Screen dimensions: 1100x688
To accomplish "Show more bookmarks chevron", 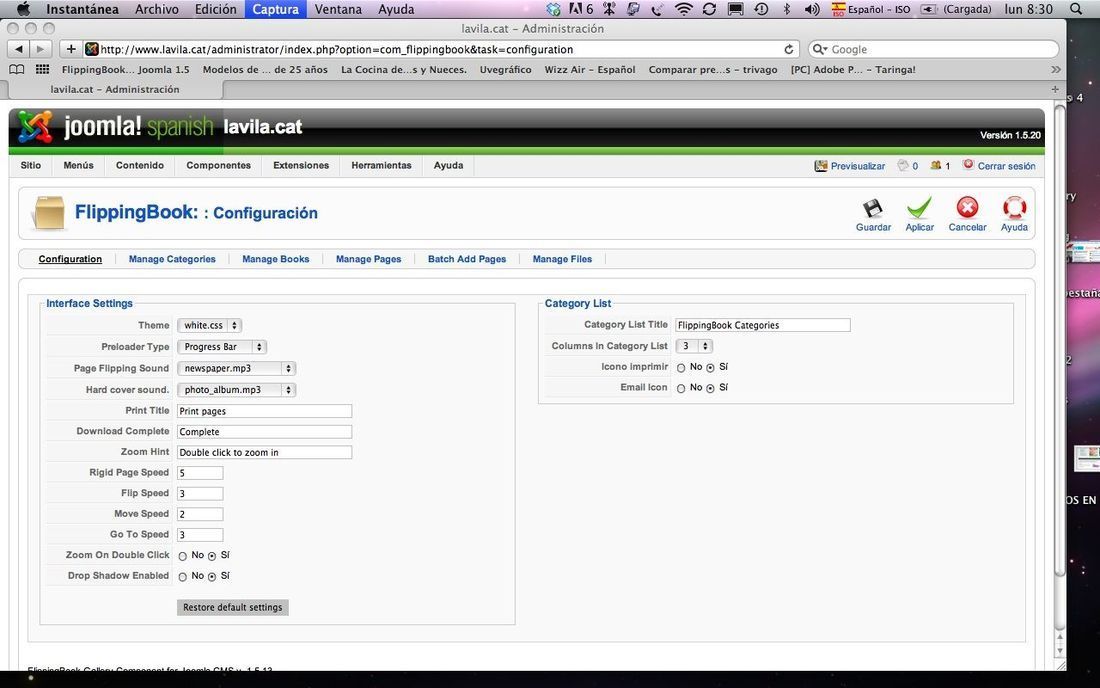I will tap(1055, 69).
